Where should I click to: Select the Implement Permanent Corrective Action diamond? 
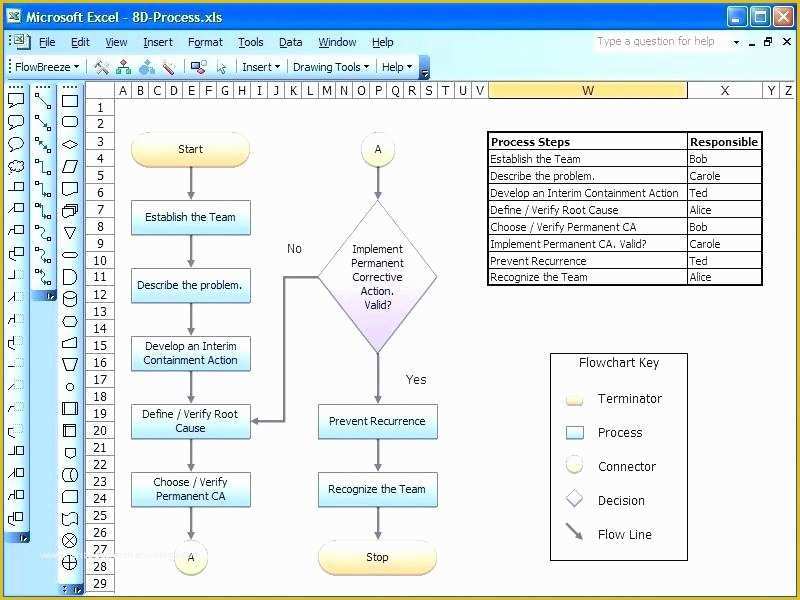378,277
